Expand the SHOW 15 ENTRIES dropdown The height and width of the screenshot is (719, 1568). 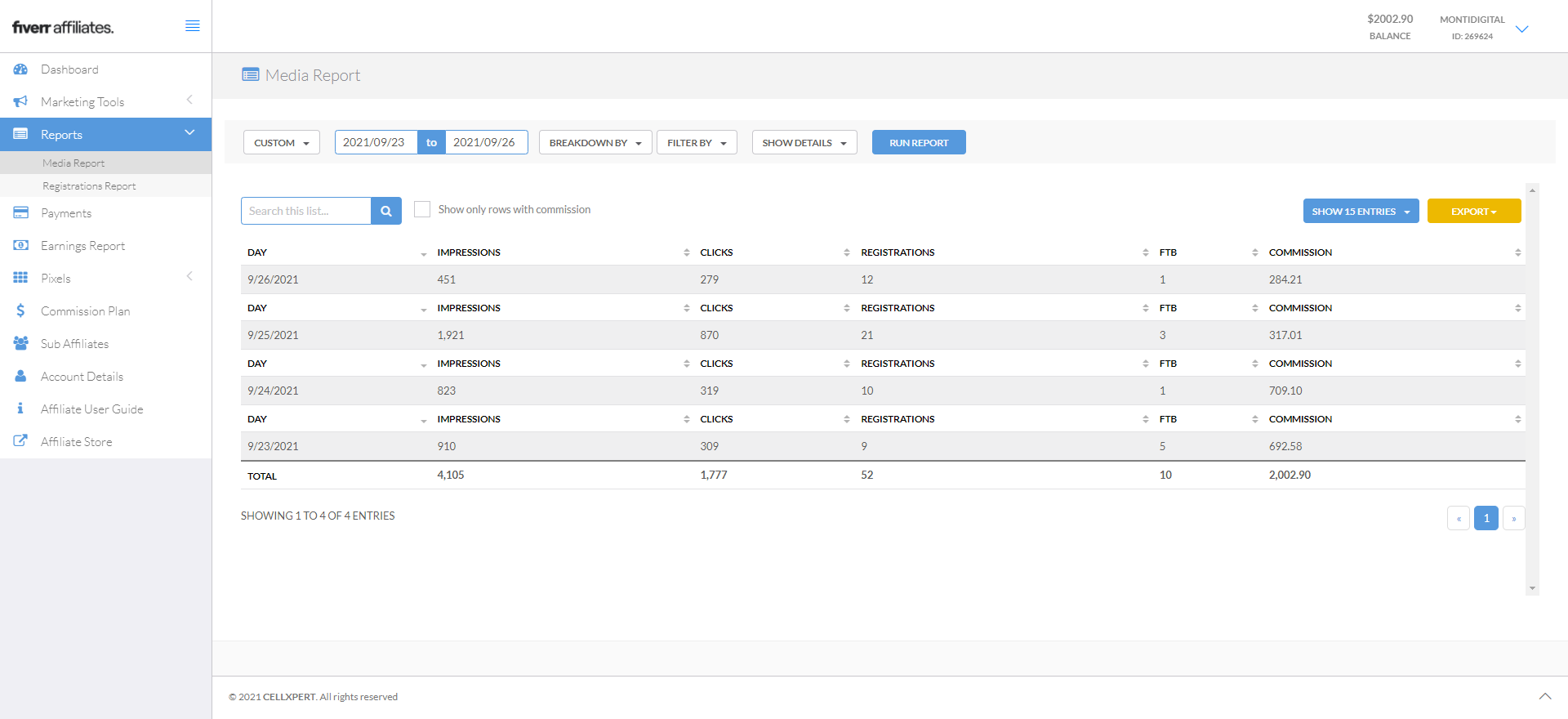pyautogui.click(x=1361, y=212)
